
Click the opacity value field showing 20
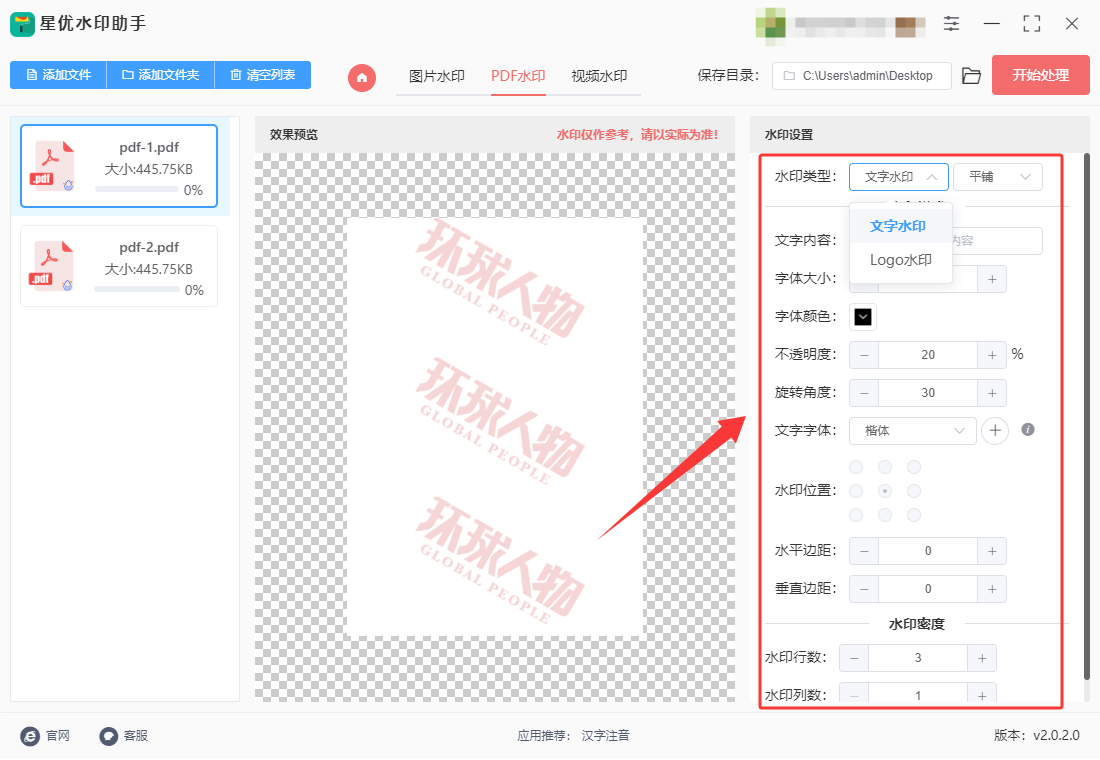point(928,355)
